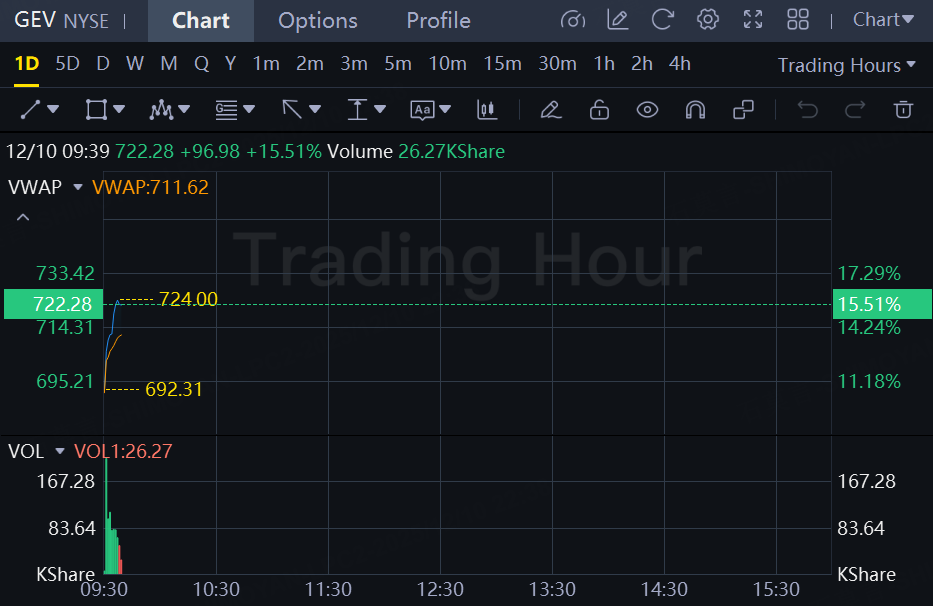The height and width of the screenshot is (606, 933).
Task: Delete drawings with the trash icon
Action: coord(904,110)
